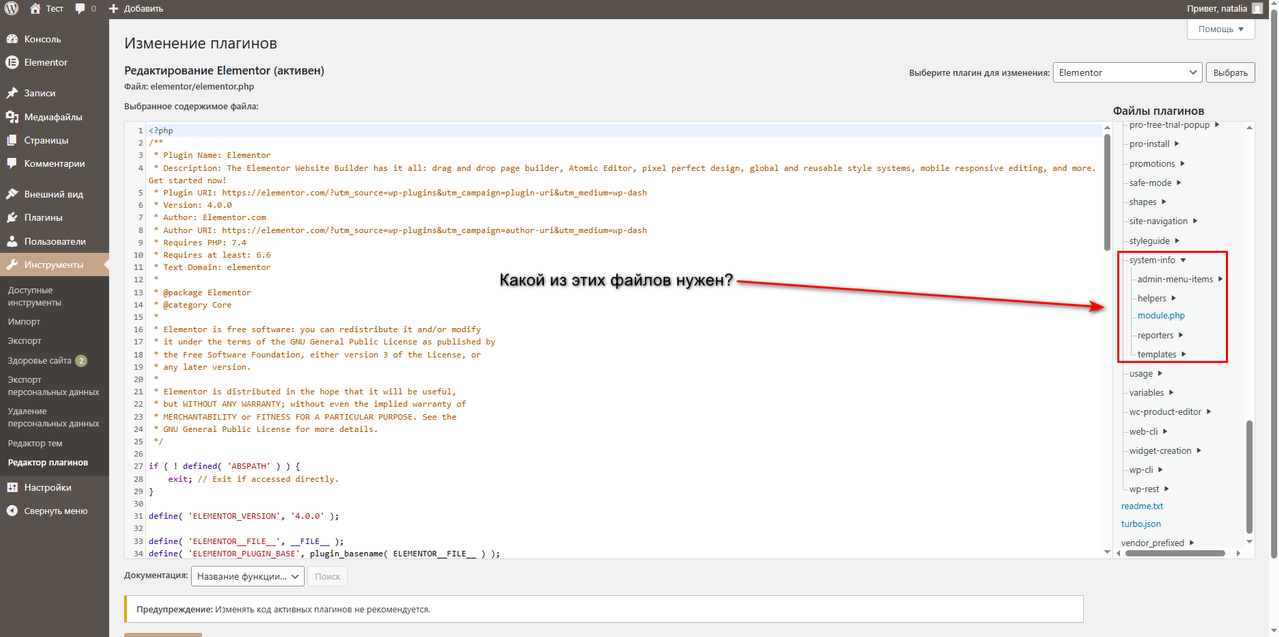Expand vendor_prefixed folder
1279x637 pixels.
(x=1158, y=542)
